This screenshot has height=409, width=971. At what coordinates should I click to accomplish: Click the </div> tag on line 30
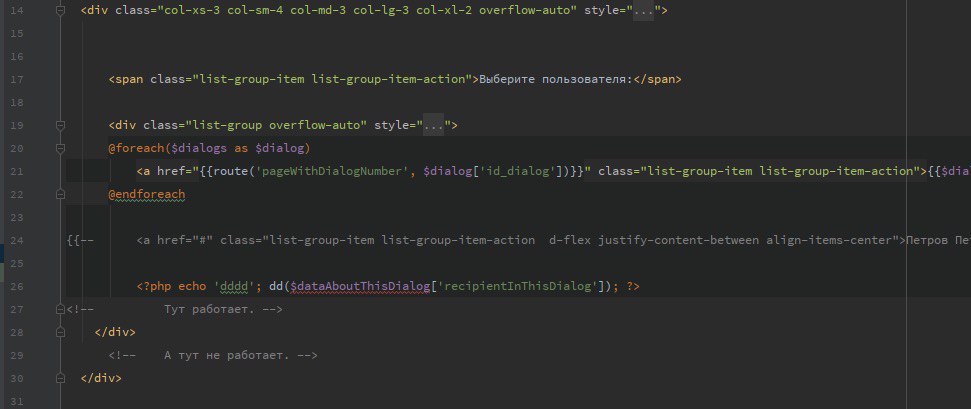click(x=101, y=378)
